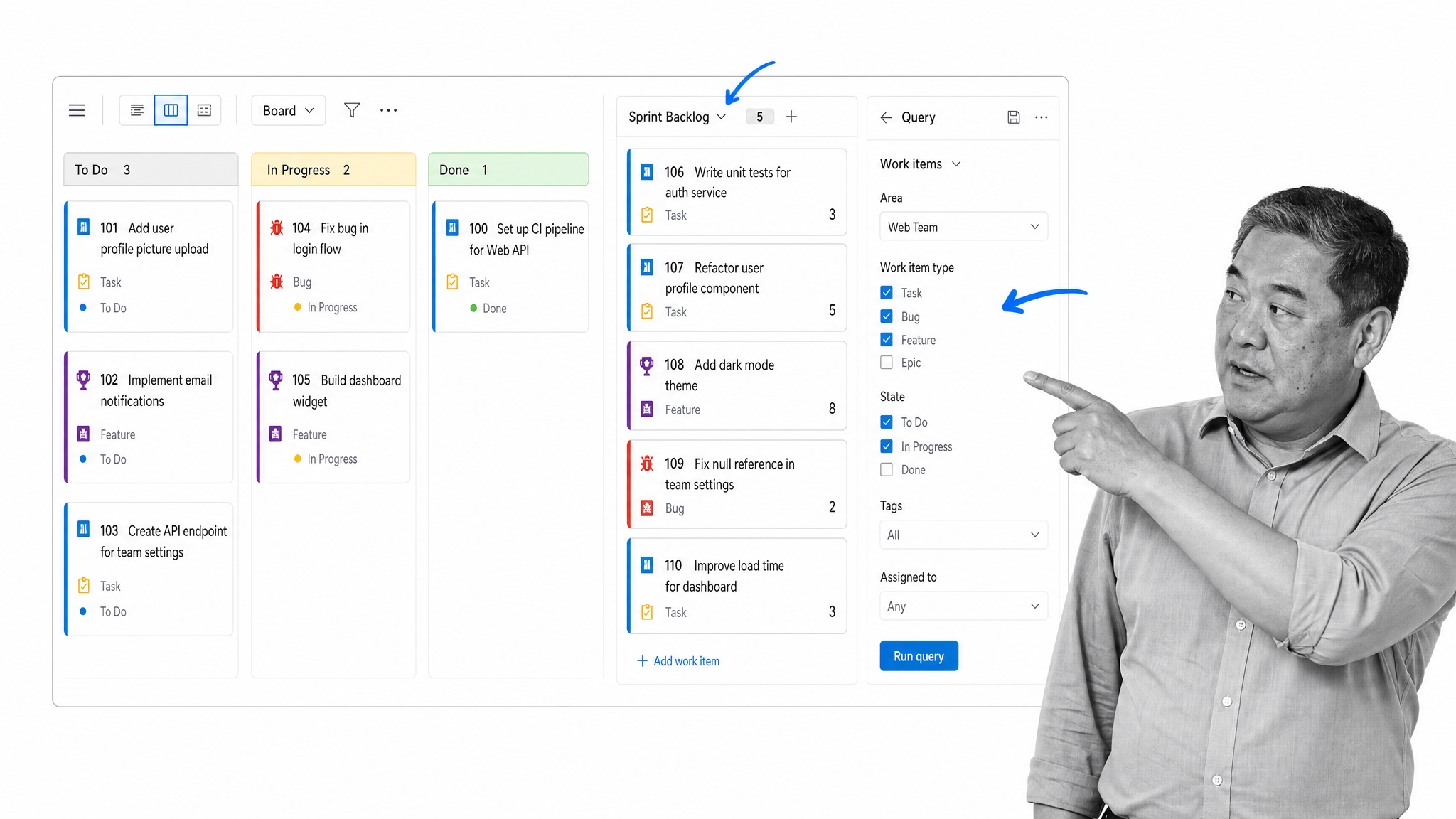Open Query panel more options
The height and width of the screenshot is (819, 1456).
[1041, 117]
